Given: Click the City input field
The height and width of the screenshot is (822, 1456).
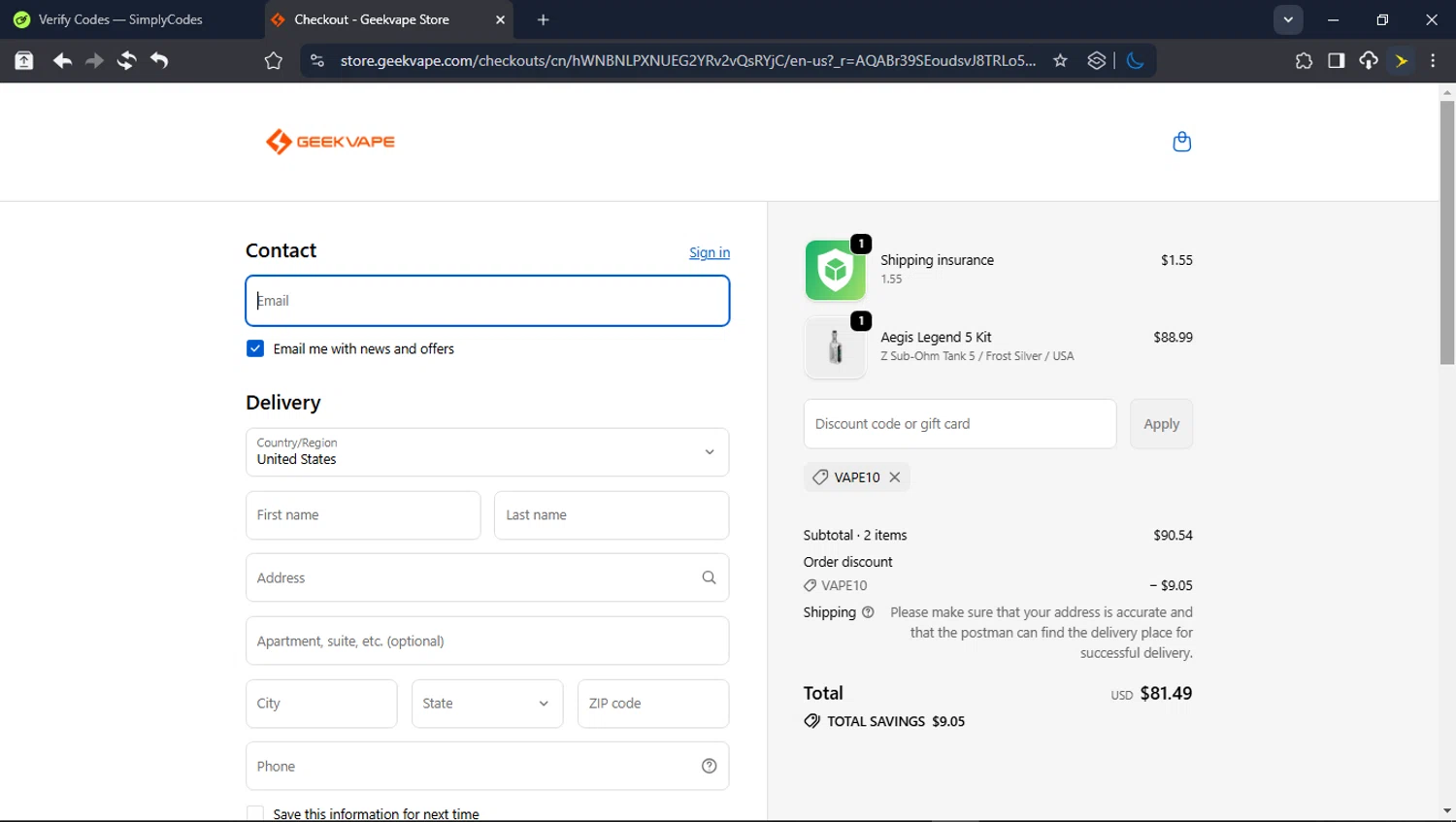Looking at the screenshot, I should (321, 704).
